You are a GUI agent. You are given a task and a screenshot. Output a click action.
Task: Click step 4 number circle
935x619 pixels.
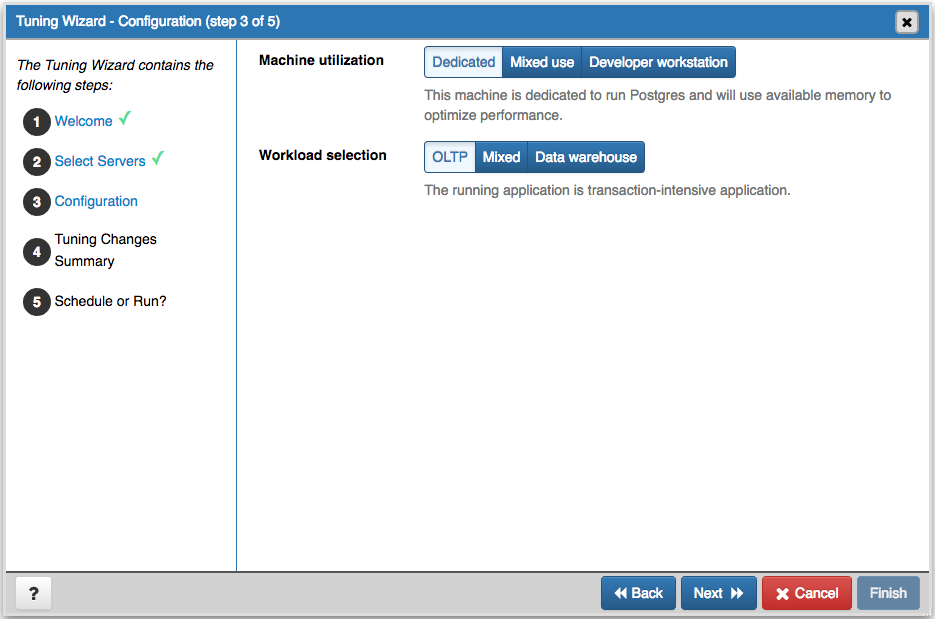coord(36,251)
